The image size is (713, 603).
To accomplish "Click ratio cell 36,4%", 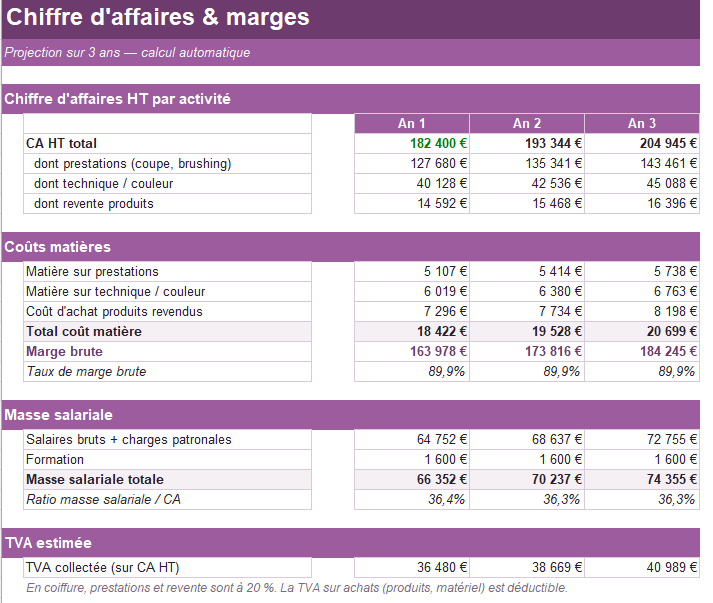I will [x=412, y=499].
